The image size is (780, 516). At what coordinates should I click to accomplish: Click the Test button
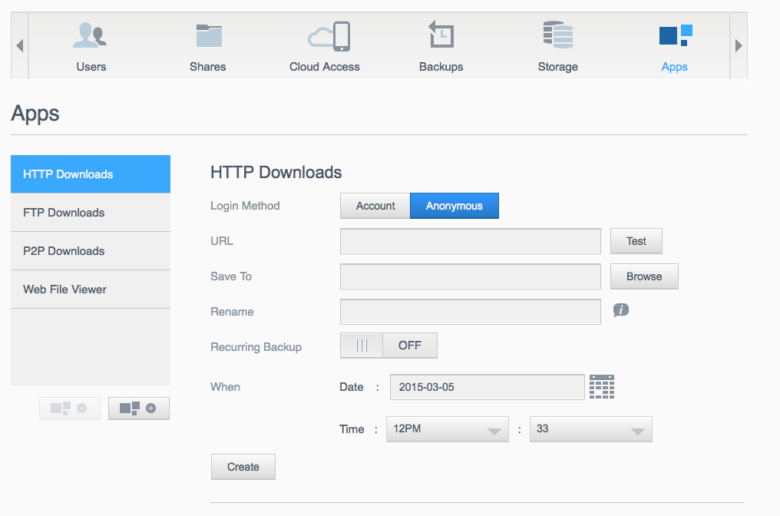pos(636,241)
